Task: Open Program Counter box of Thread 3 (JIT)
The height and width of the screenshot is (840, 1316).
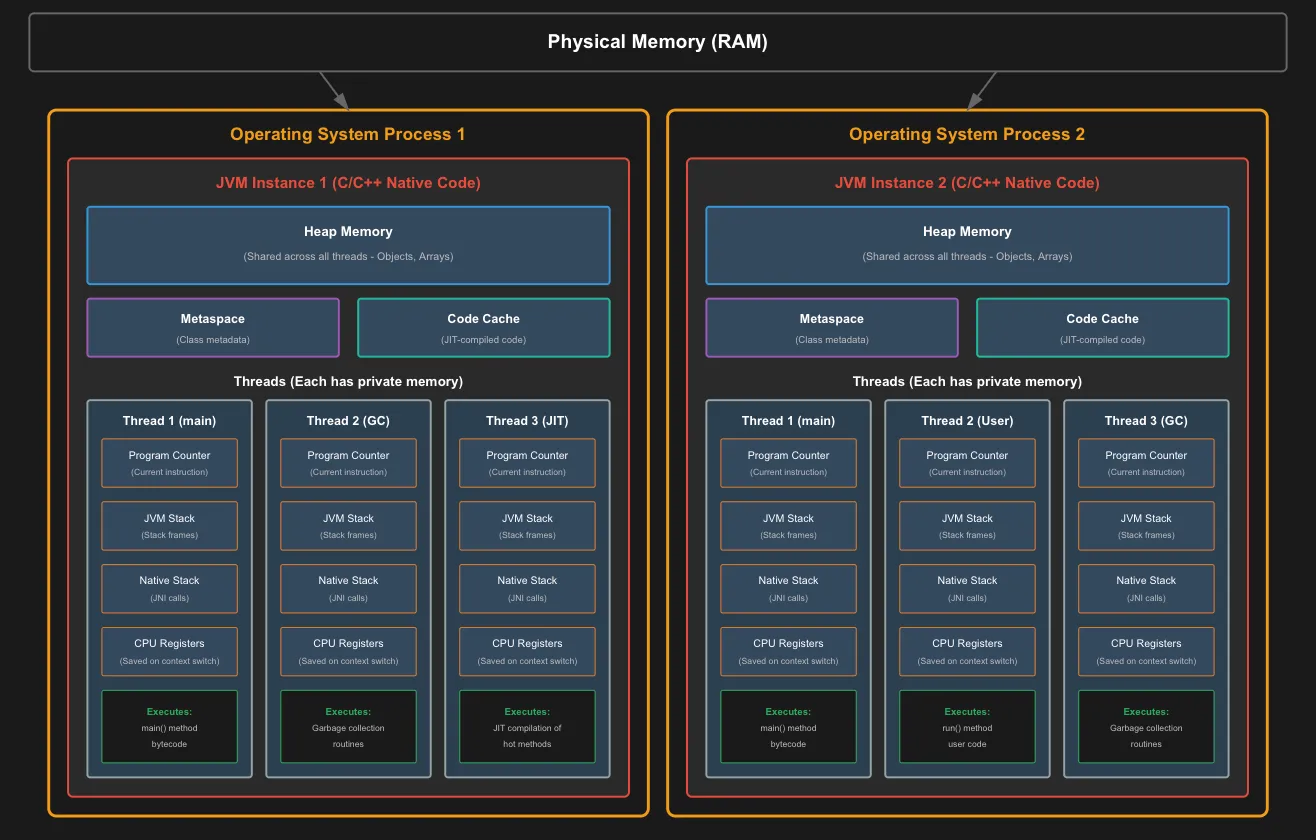Action: pyautogui.click(x=527, y=463)
